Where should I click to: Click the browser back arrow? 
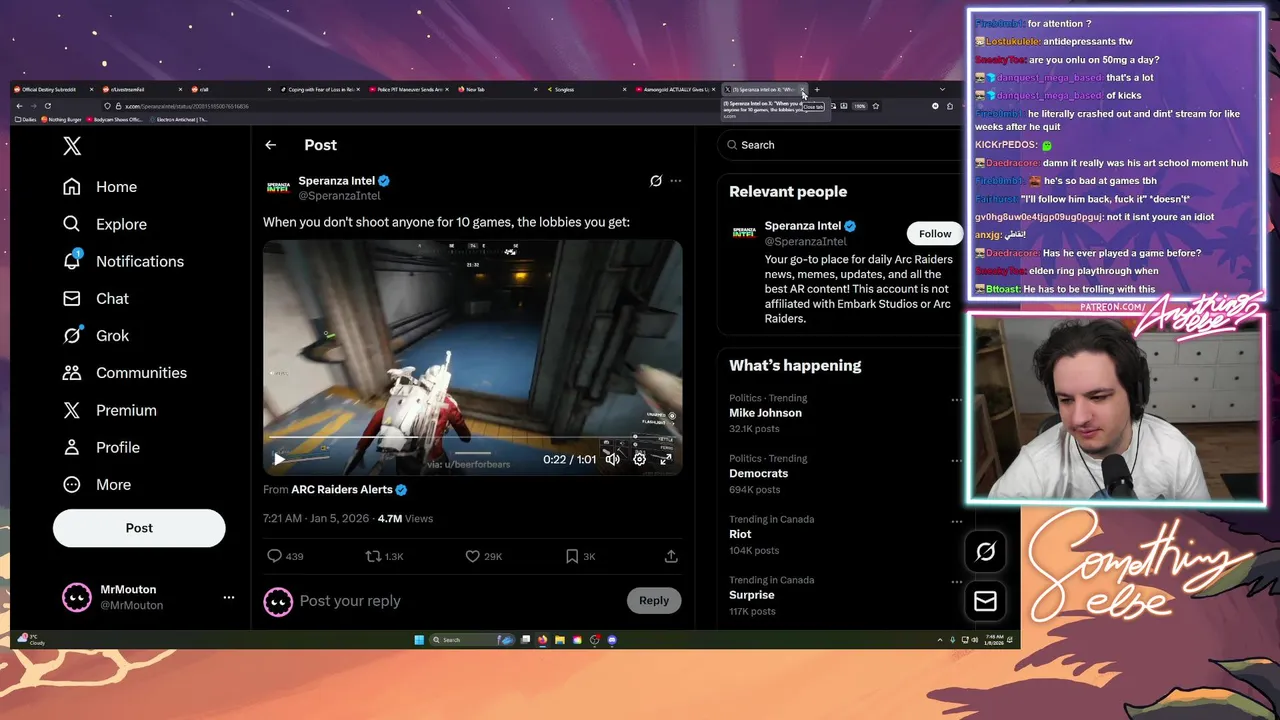pos(19,106)
